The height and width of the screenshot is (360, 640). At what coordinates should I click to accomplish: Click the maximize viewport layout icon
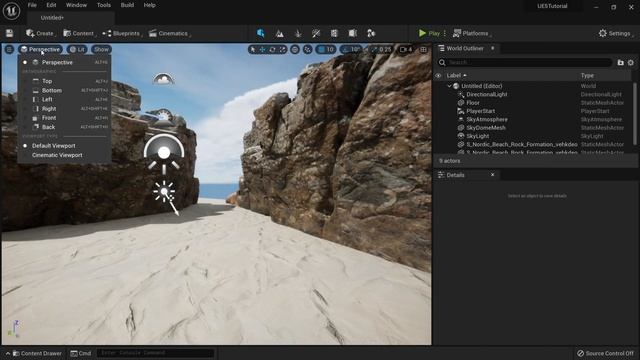coord(423,49)
